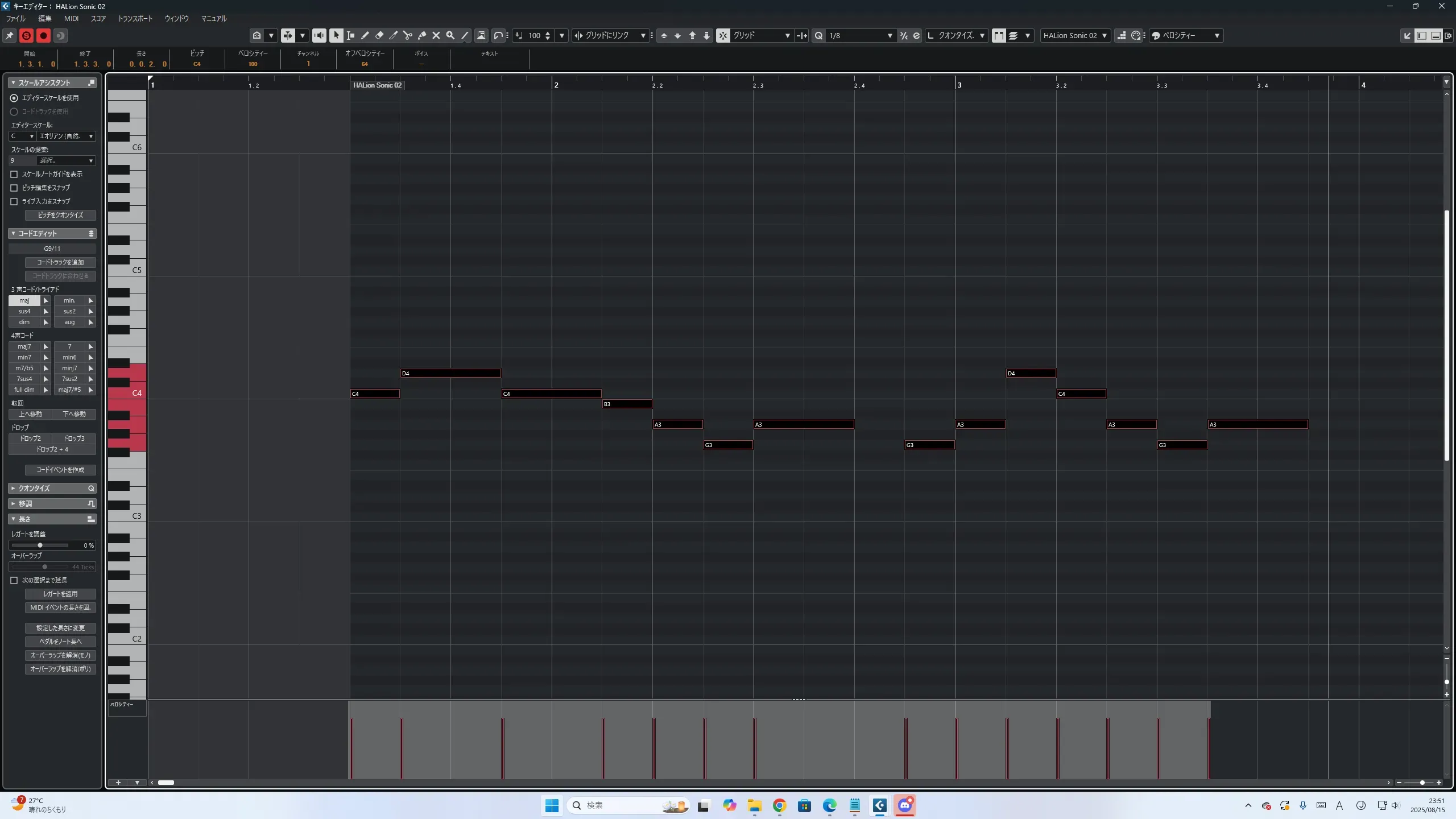The width and height of the screenshot is (1456, 819).
Task: Select the Zoom magnifier tool
Action: [x=450, y=35]
